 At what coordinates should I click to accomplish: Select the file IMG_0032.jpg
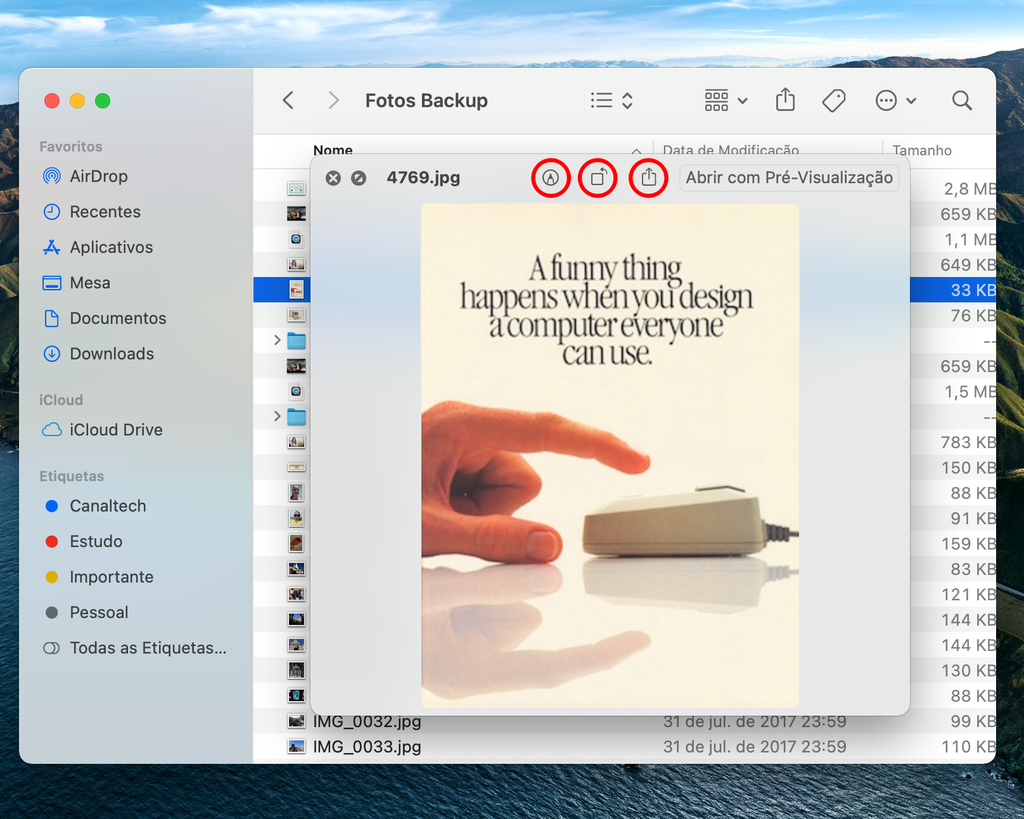[x=367, y=722]
